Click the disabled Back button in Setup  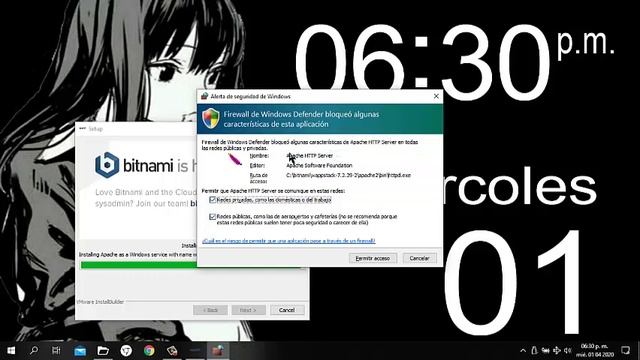pos(210,310)
